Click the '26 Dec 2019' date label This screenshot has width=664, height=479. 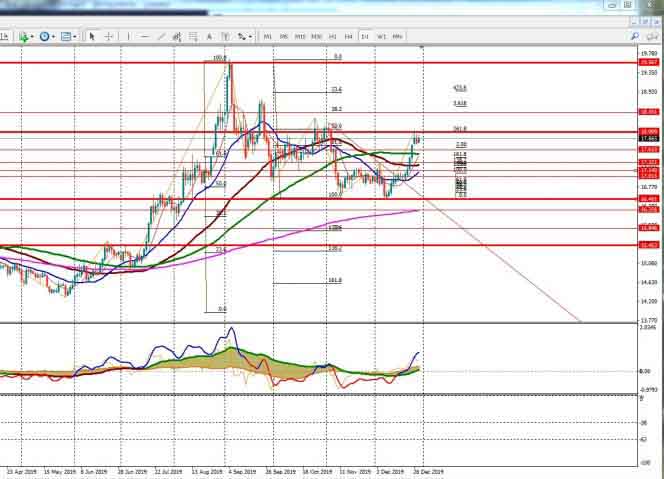point(428,471)
